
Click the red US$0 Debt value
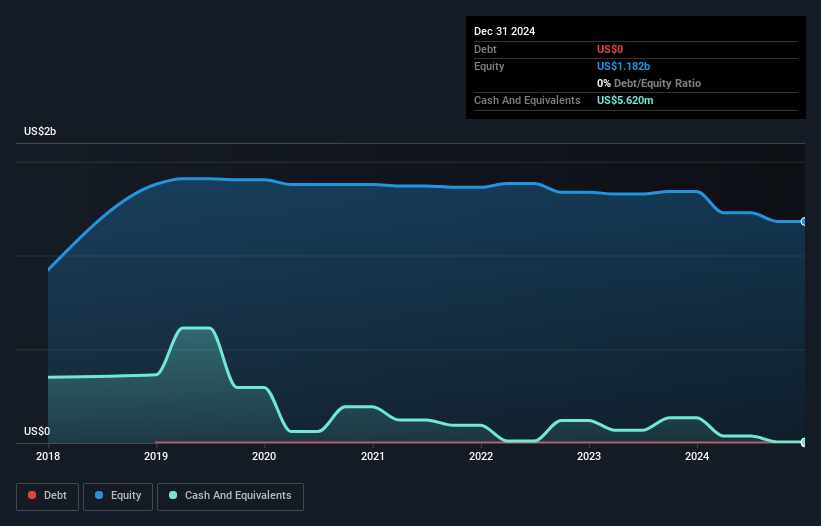[x=610, y=49]
